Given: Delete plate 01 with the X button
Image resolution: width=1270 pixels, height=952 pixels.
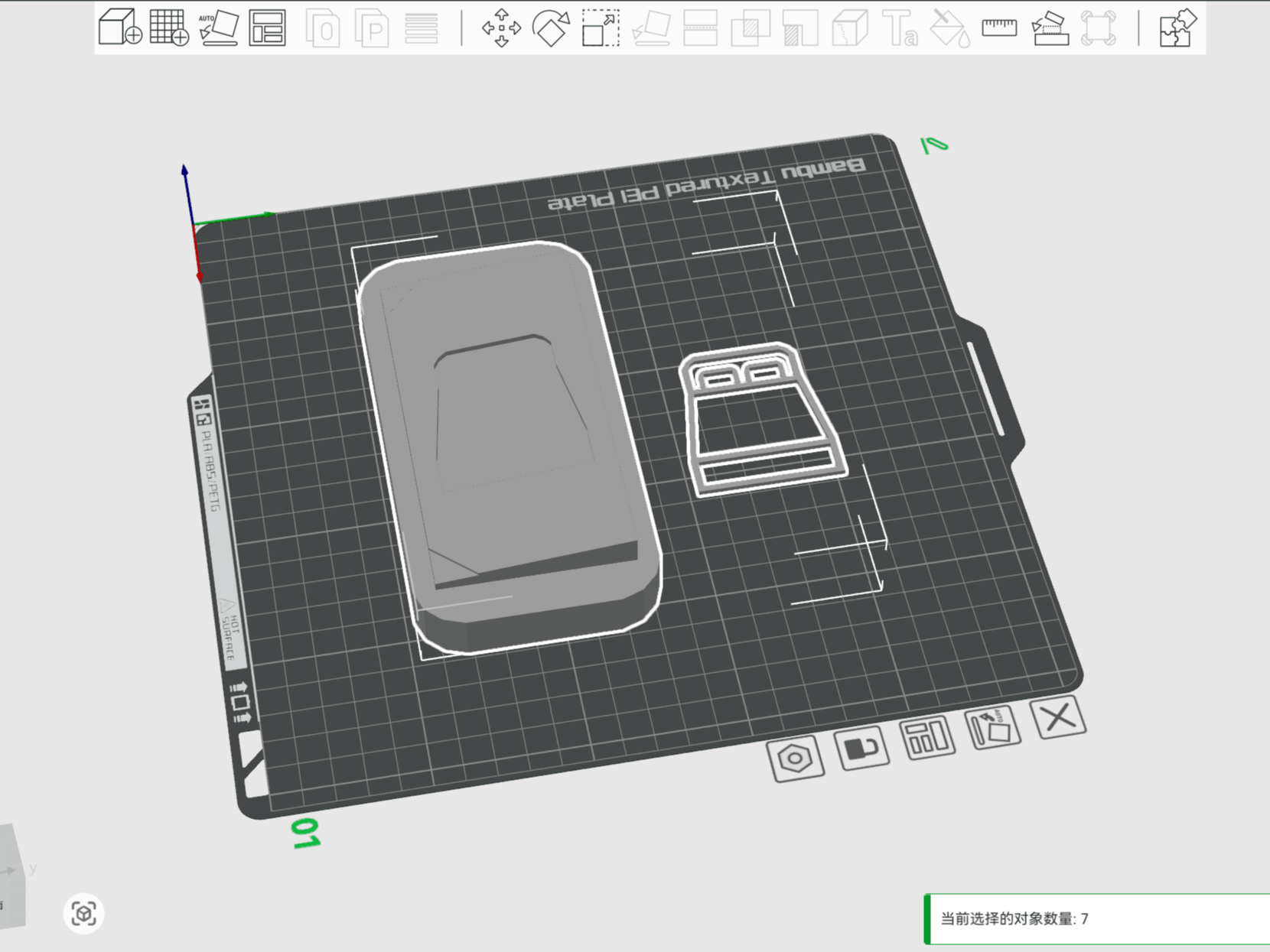Looking at the screenshot, I should click(x=1060, y=719).
